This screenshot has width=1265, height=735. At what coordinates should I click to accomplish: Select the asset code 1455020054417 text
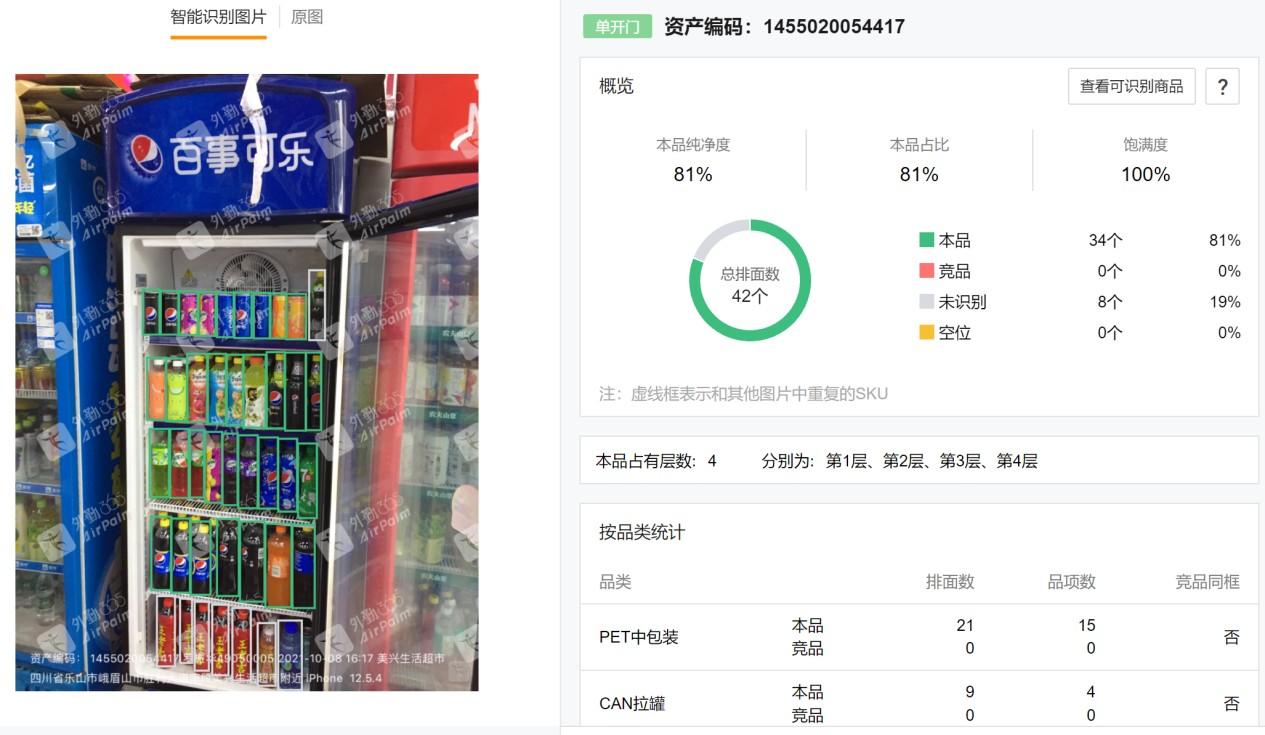pyautogui.click(x=834, y=27)
